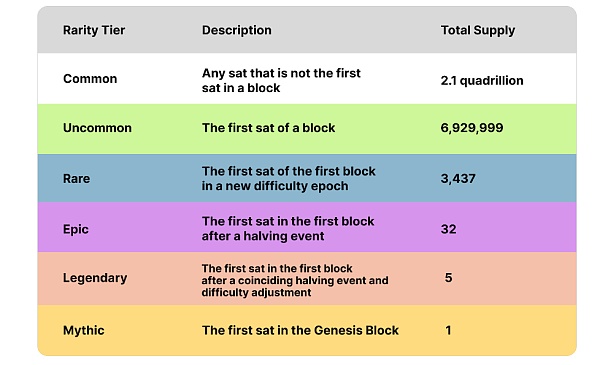
Task: Click the Genesis Block description text
Action: click(x=300, y=330)
